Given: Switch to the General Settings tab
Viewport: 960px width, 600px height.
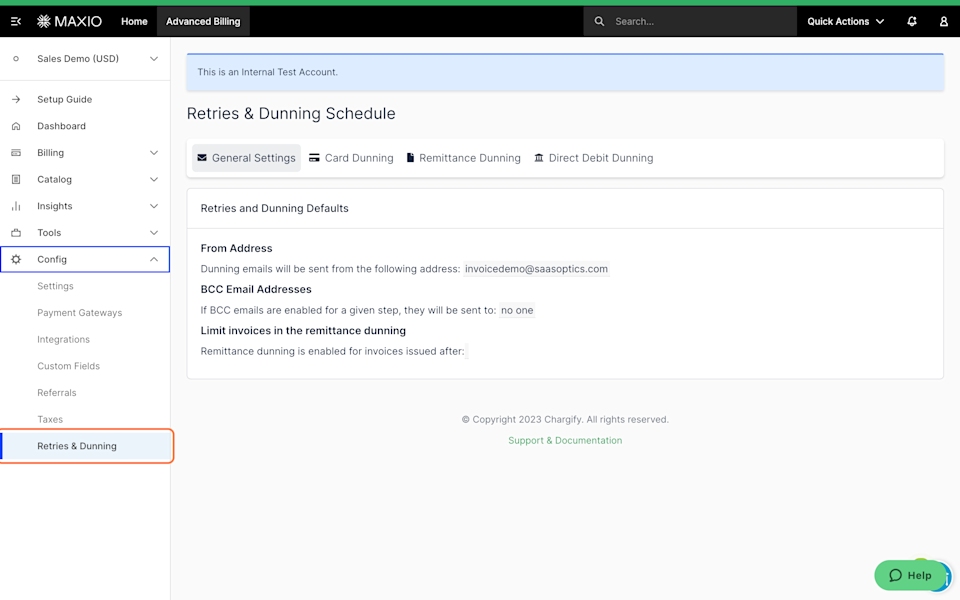Looking at the screenshot, I should 247,158.
